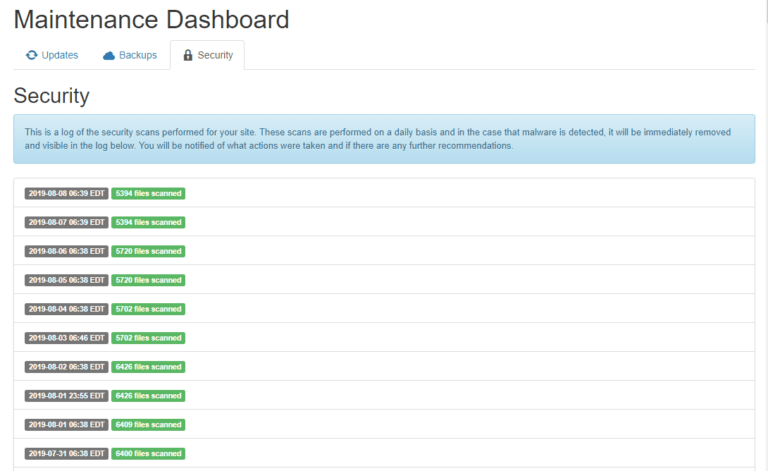Screen dimensions: 768x471
Task: Click the 6409 files scanned badge
Action: (x=148, y=424)
